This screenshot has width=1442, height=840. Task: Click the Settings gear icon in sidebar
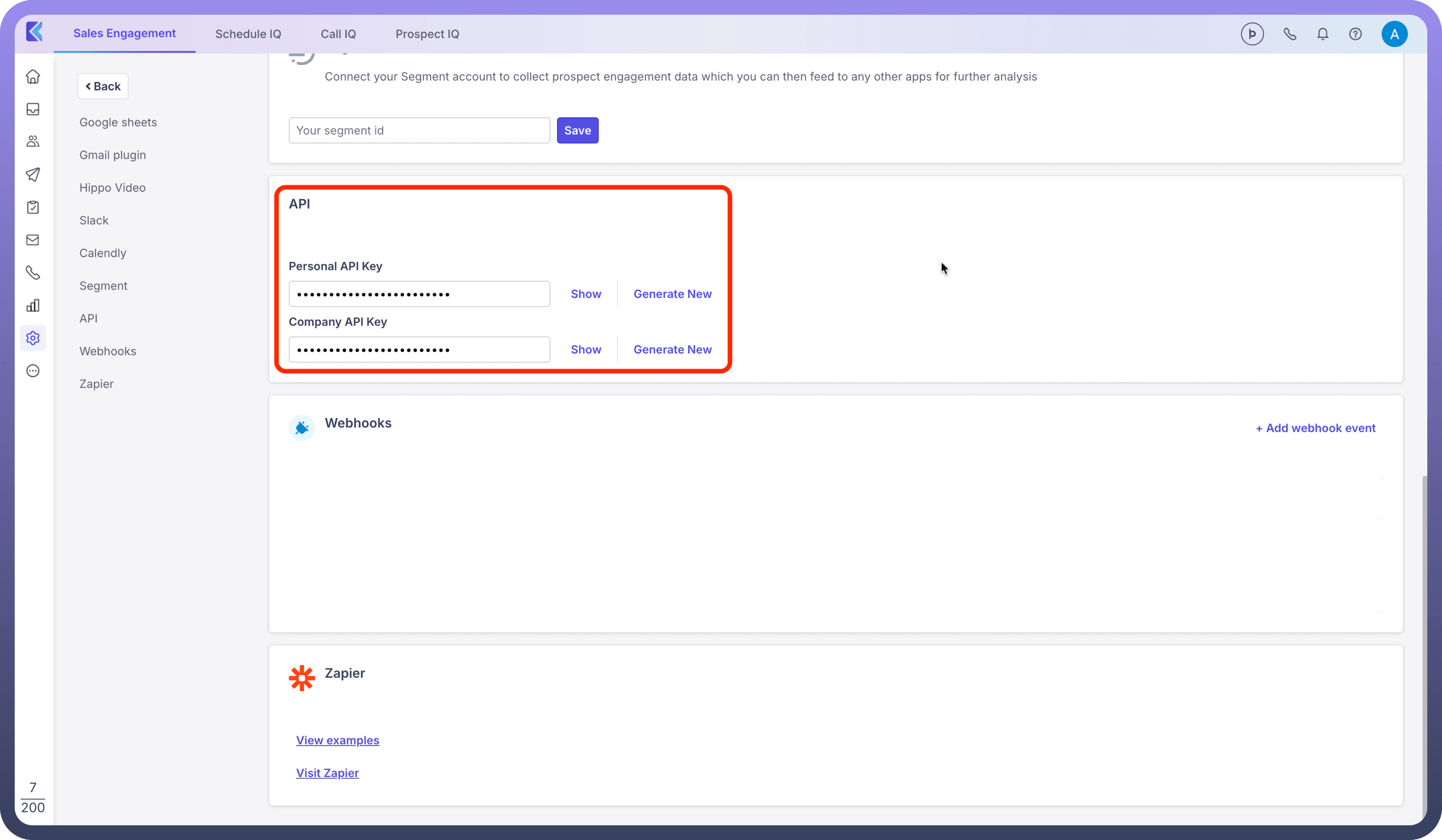33,338
